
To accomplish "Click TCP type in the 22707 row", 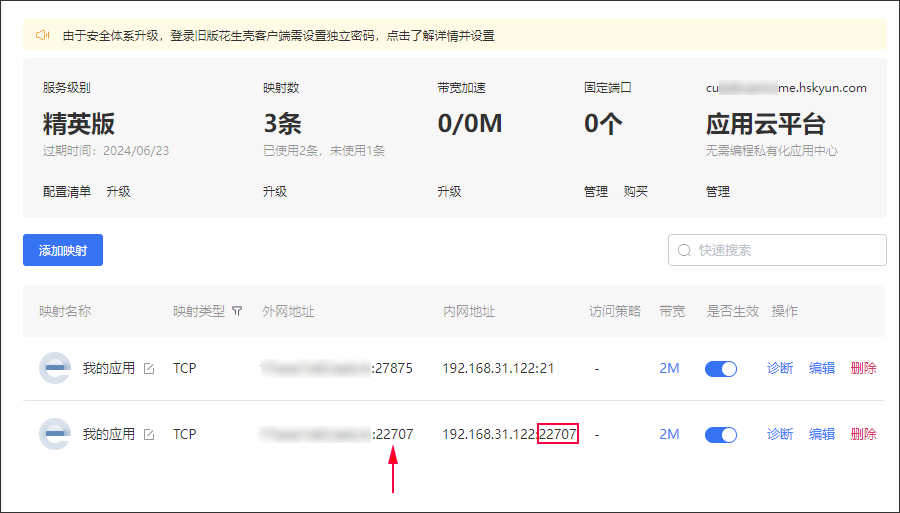I will pyautogui.click(x=185, y=434).
